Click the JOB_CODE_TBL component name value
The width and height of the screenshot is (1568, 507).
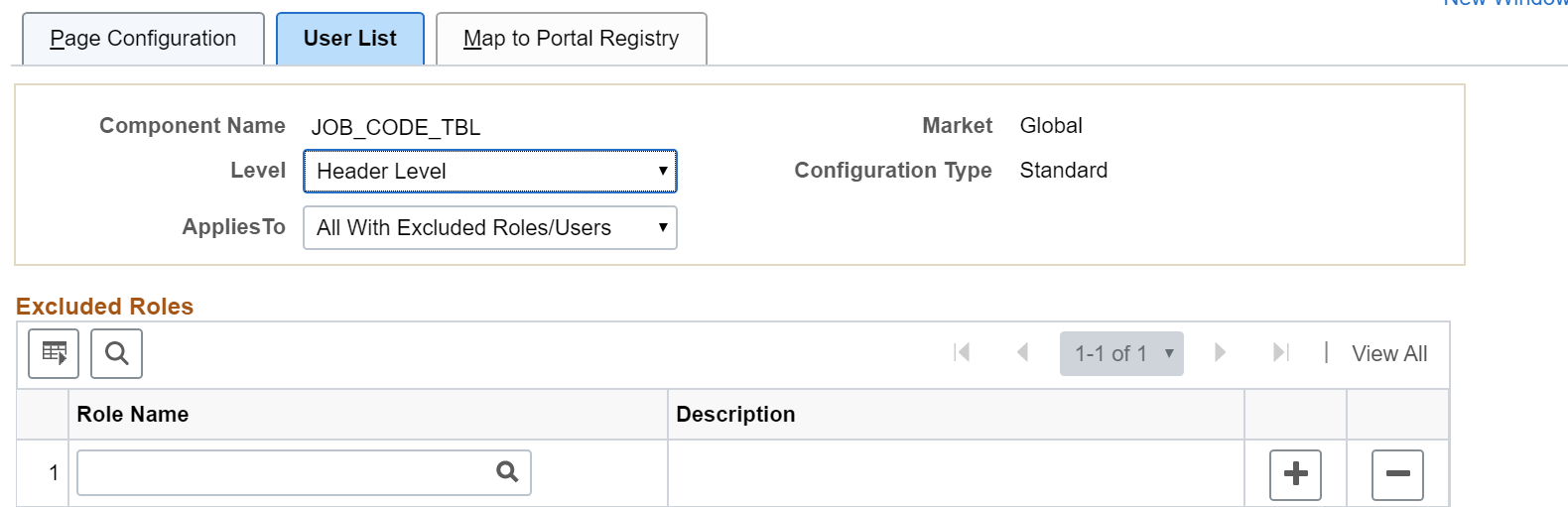(x=396, y=127)
